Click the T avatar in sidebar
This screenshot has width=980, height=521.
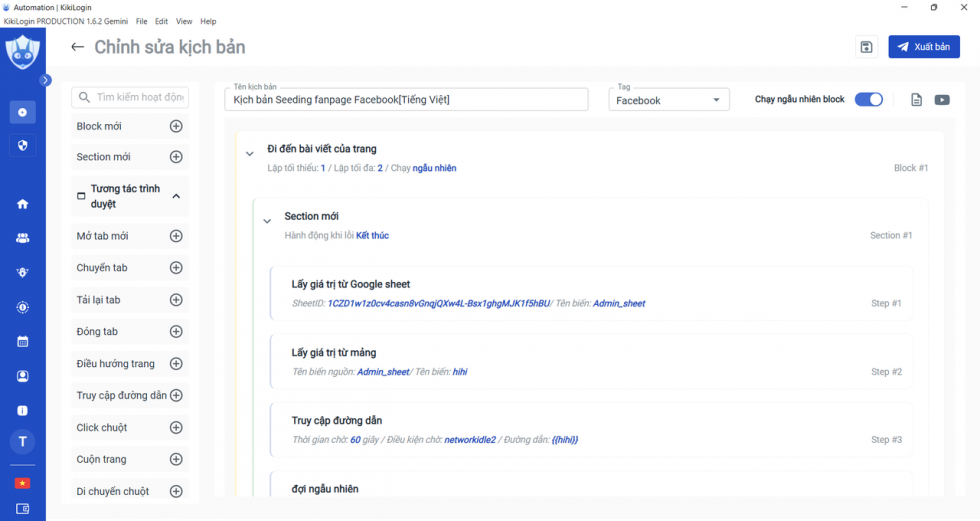click(x=22, y=442)
